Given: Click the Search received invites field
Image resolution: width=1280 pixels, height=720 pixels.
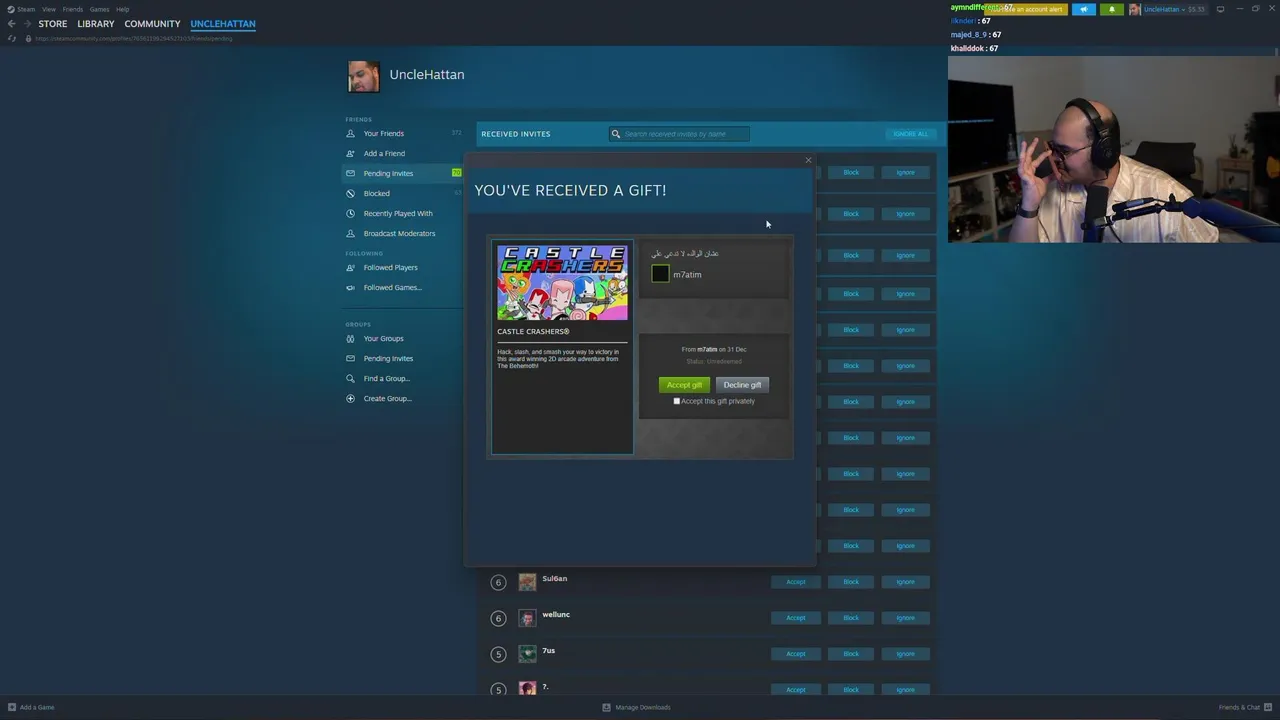Looking at the screenshot, I should pyautogui.click(x=679, y=134).
